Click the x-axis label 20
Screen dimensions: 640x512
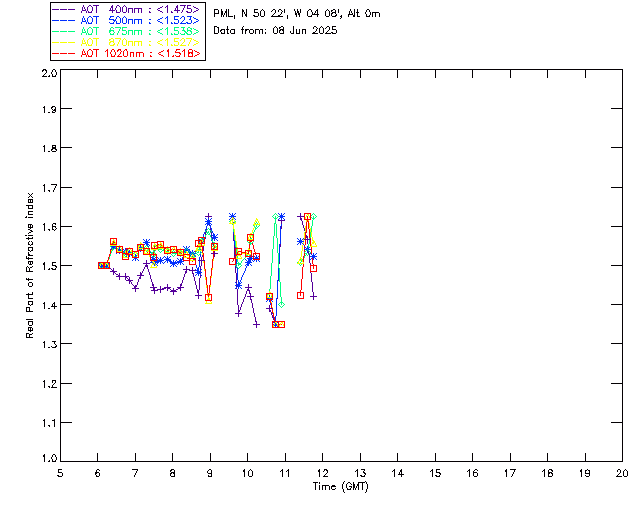click(622, 473)
